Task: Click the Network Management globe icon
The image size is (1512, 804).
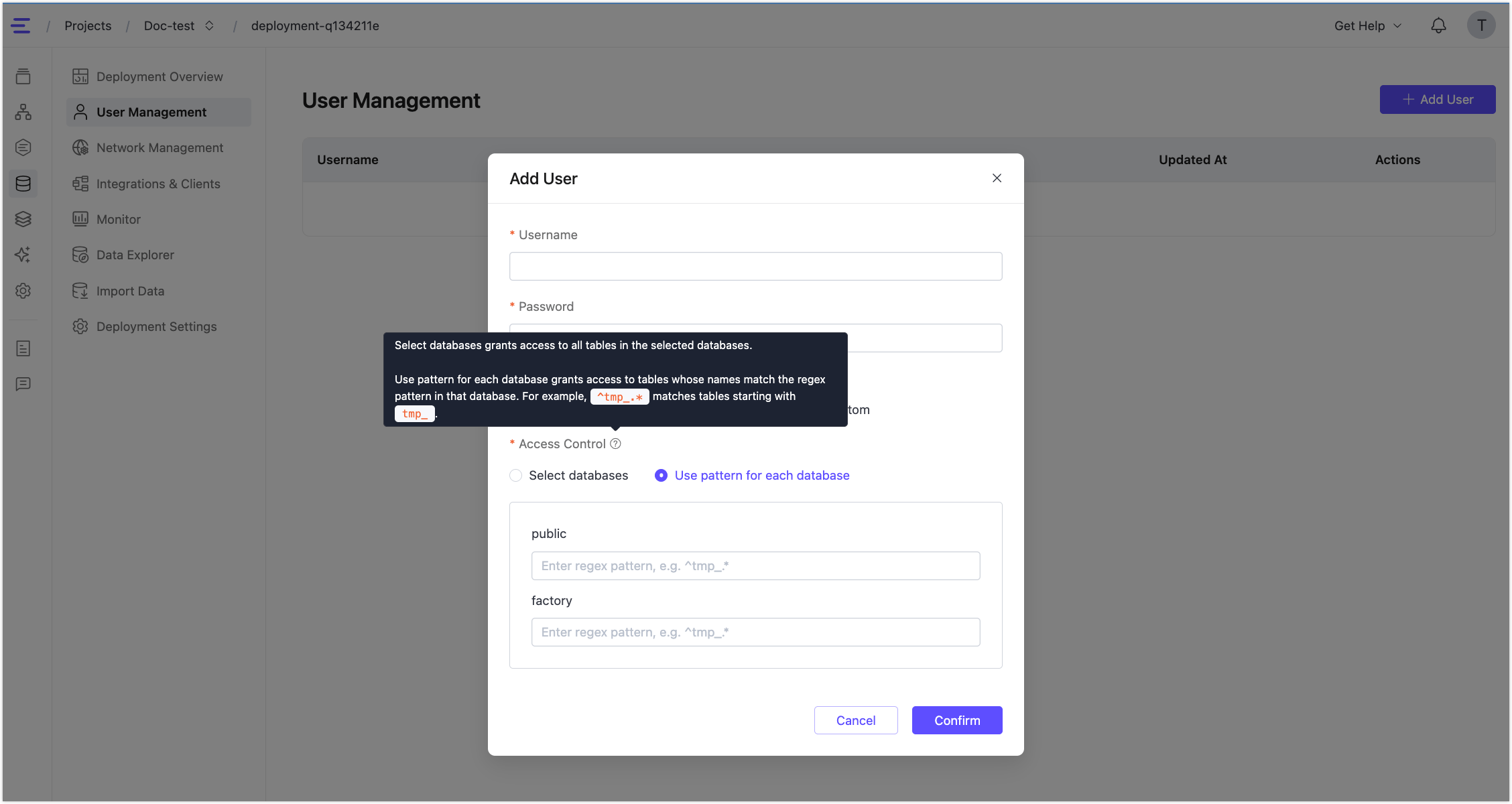Action: click(x=80, y=147)
